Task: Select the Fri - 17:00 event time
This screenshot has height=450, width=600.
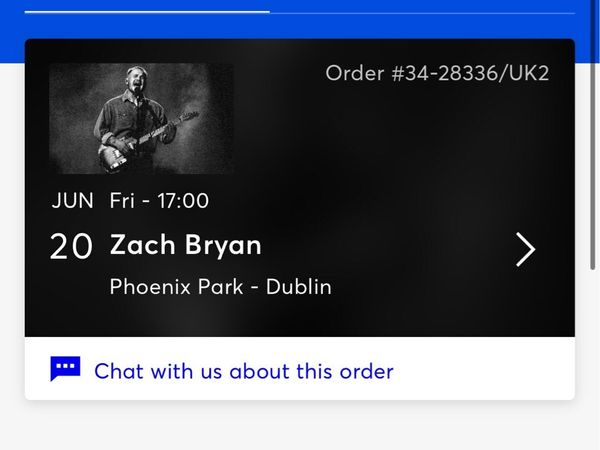Action: point(159,201)
